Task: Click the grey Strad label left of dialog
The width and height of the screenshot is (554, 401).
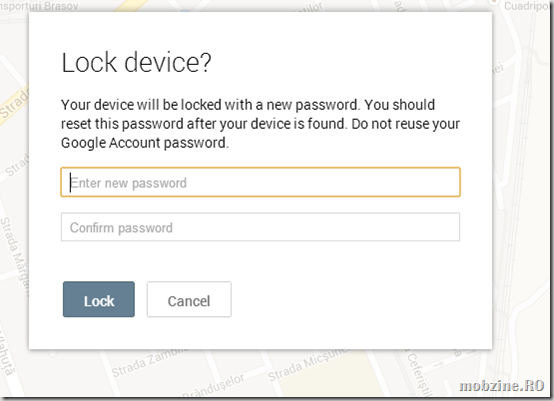Action: pos(17,165)
